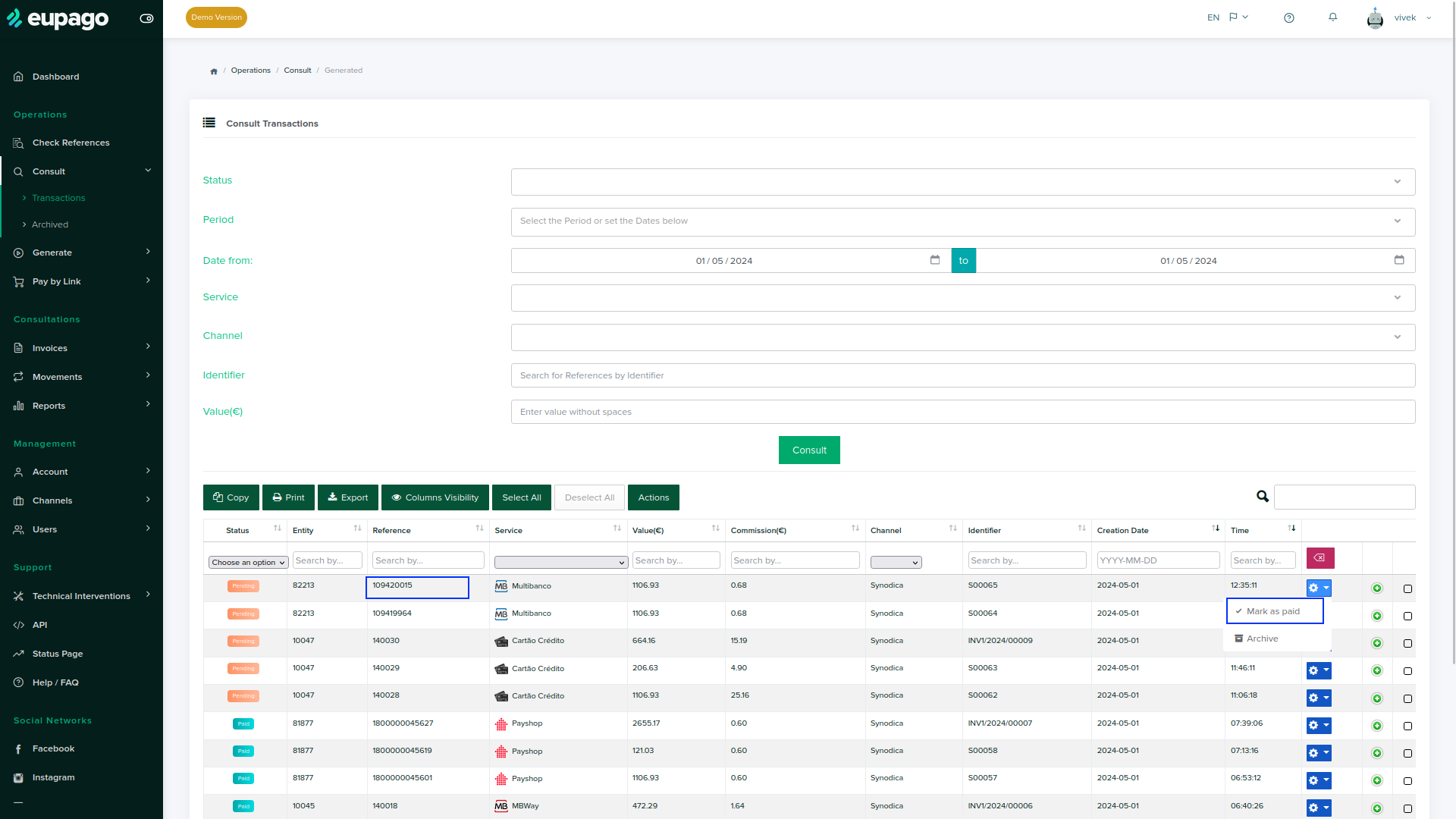The width and height of the screenshot is (1456, 819).
Task: Expand details for row S00063 plus icon
Action: click(1377, 670)
